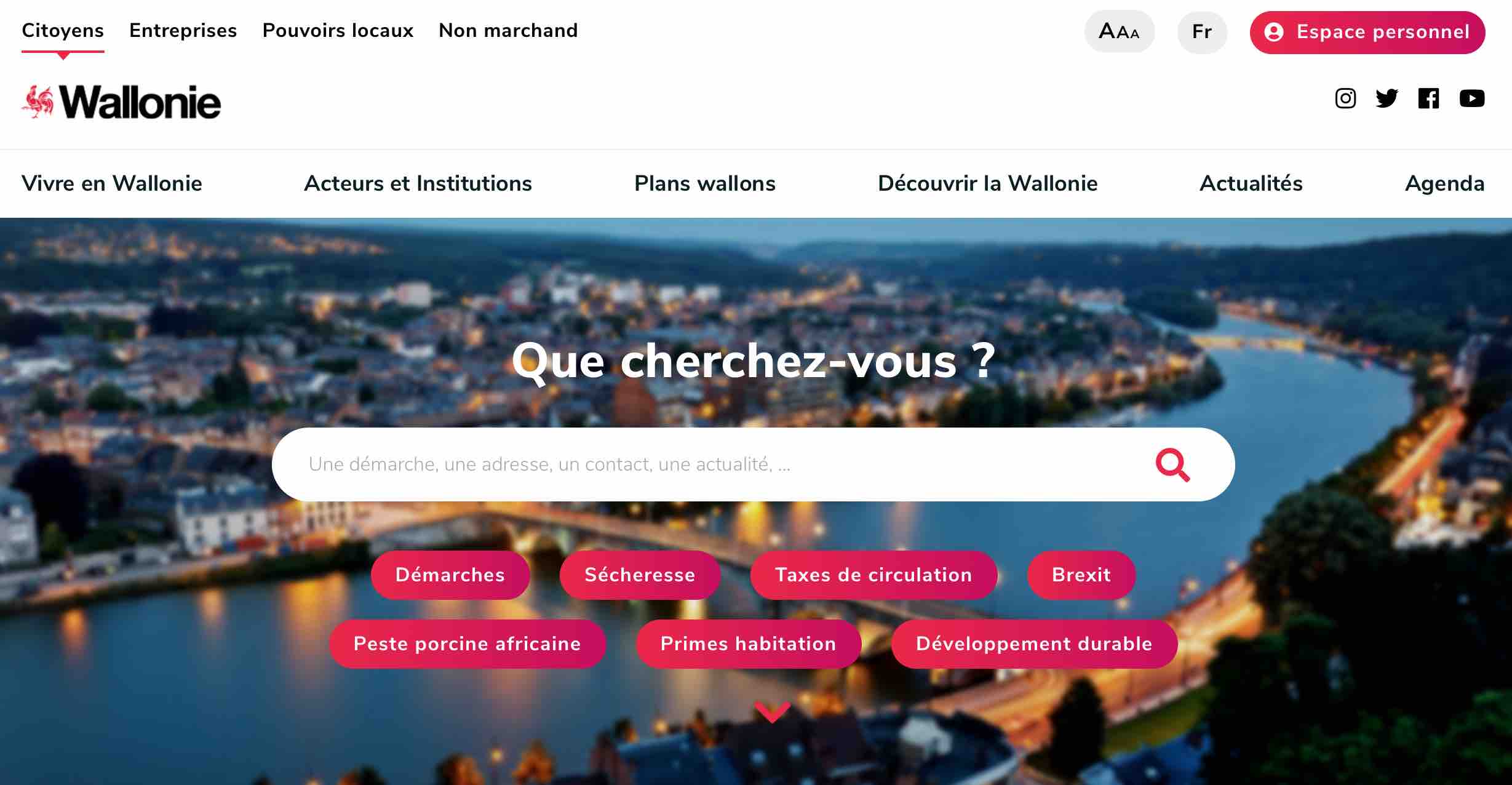
Task: Click the Wallonie rooster logo
Action: point(121,102)
